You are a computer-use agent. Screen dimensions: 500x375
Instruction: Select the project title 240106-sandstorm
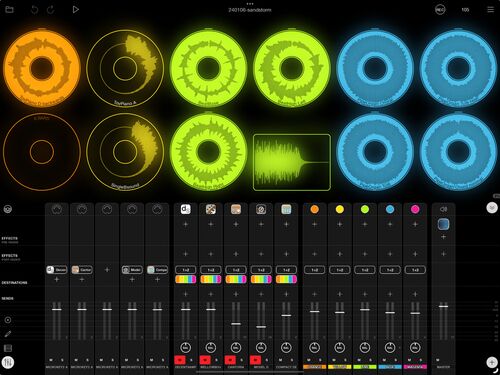pyautogui.click(x=250, y=10)
